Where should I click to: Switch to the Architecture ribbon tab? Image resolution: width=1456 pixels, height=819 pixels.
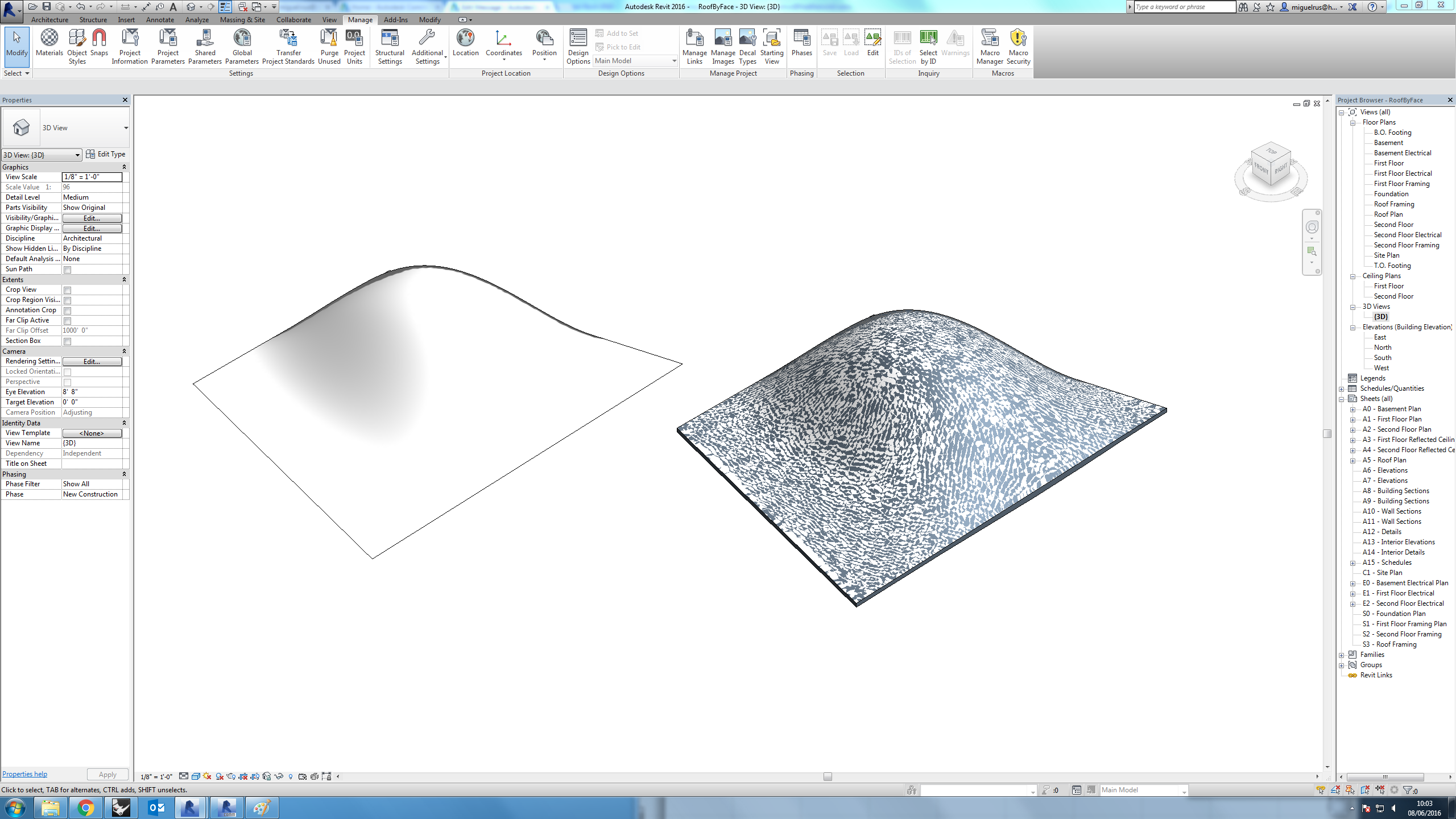[49, 19]
